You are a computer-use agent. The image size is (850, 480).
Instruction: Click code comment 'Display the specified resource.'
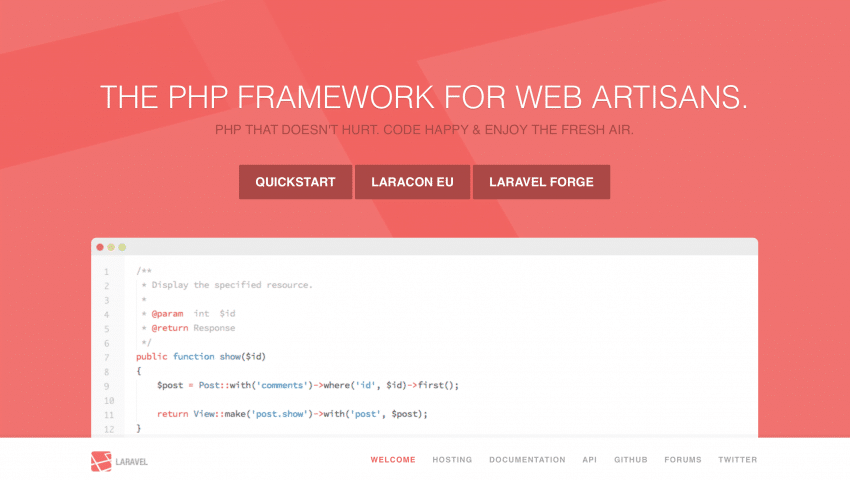click(232, 285)
